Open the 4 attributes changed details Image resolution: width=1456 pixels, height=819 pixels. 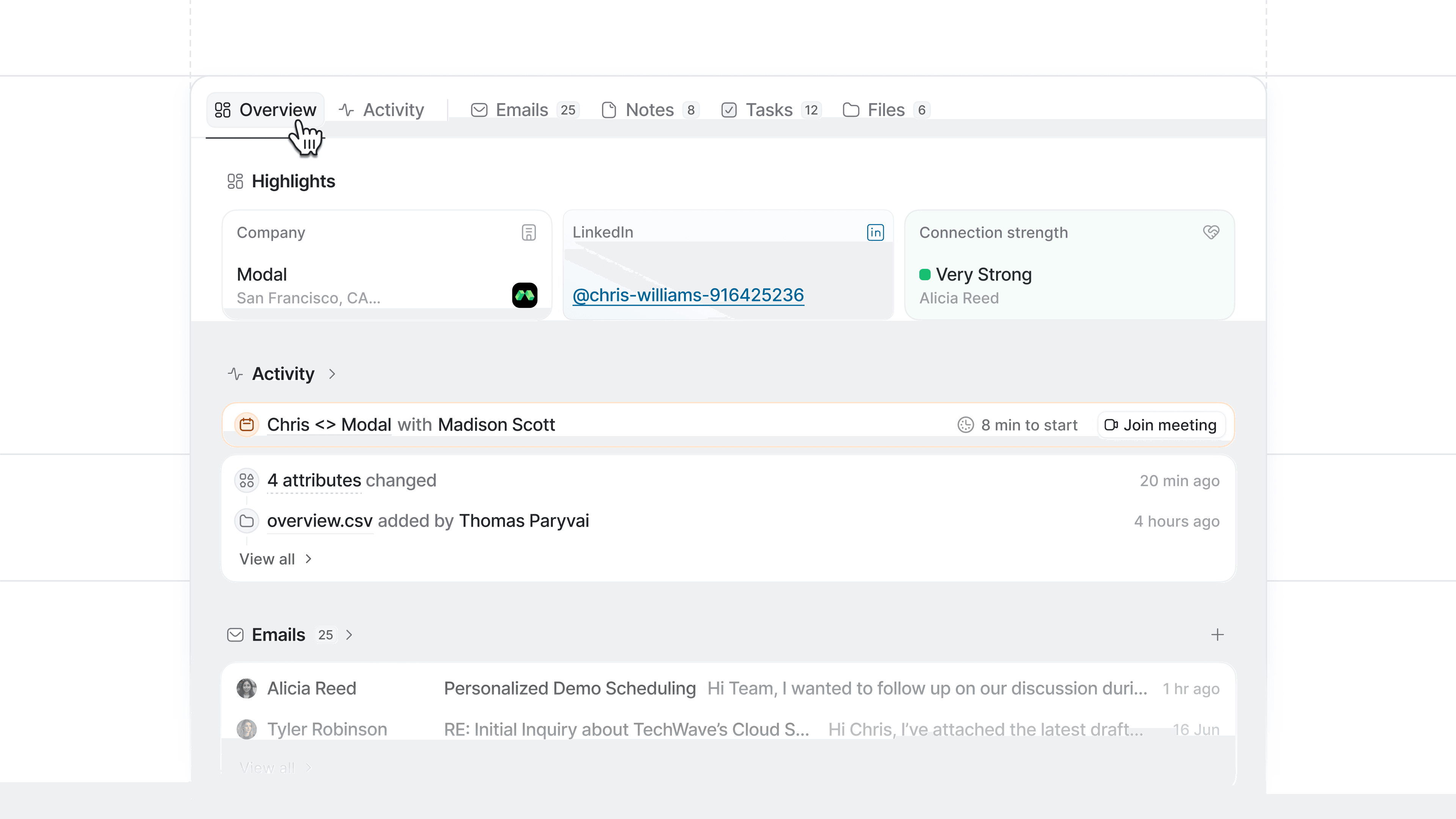314,480
